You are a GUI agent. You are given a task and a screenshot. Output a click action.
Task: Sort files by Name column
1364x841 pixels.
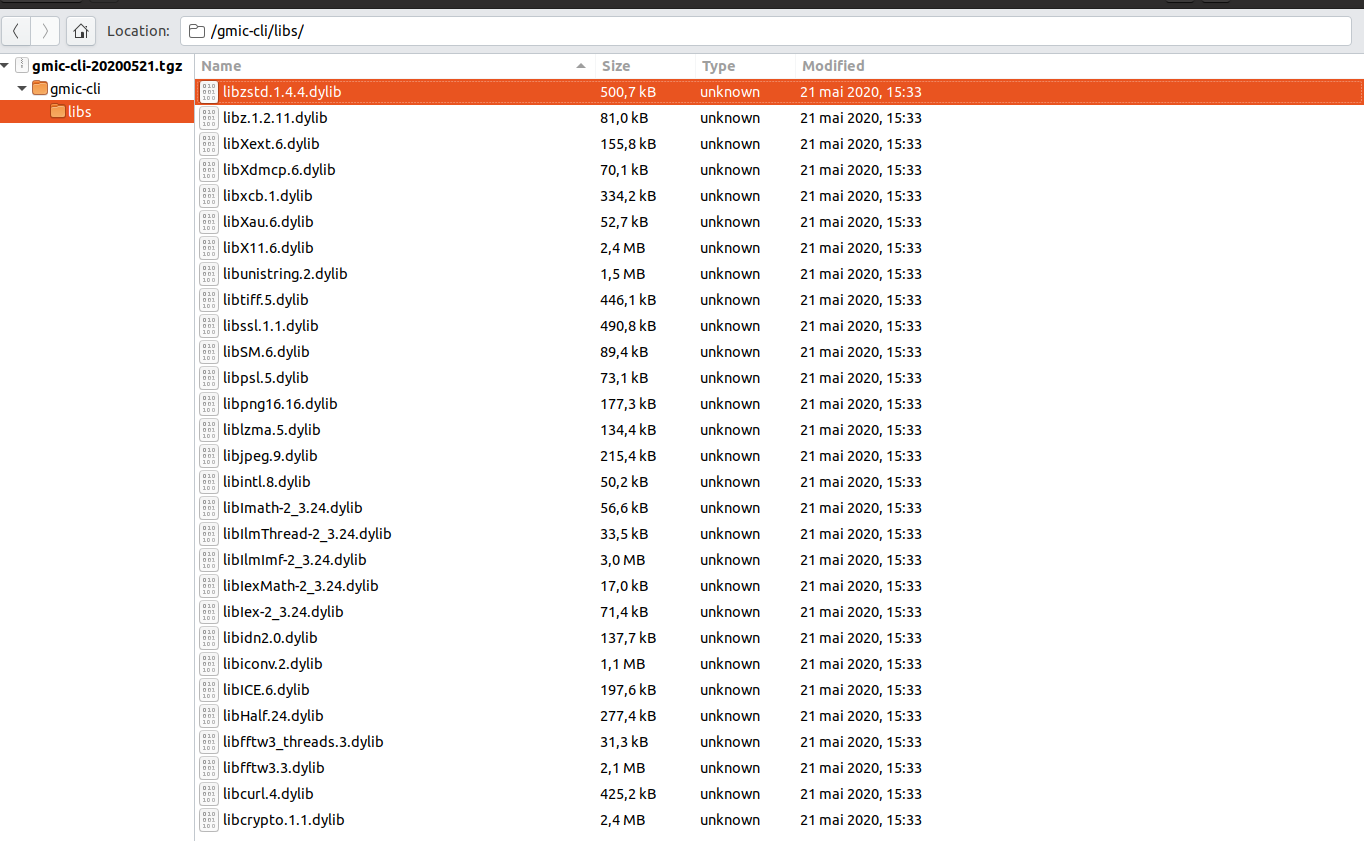(x=393, y=66)
